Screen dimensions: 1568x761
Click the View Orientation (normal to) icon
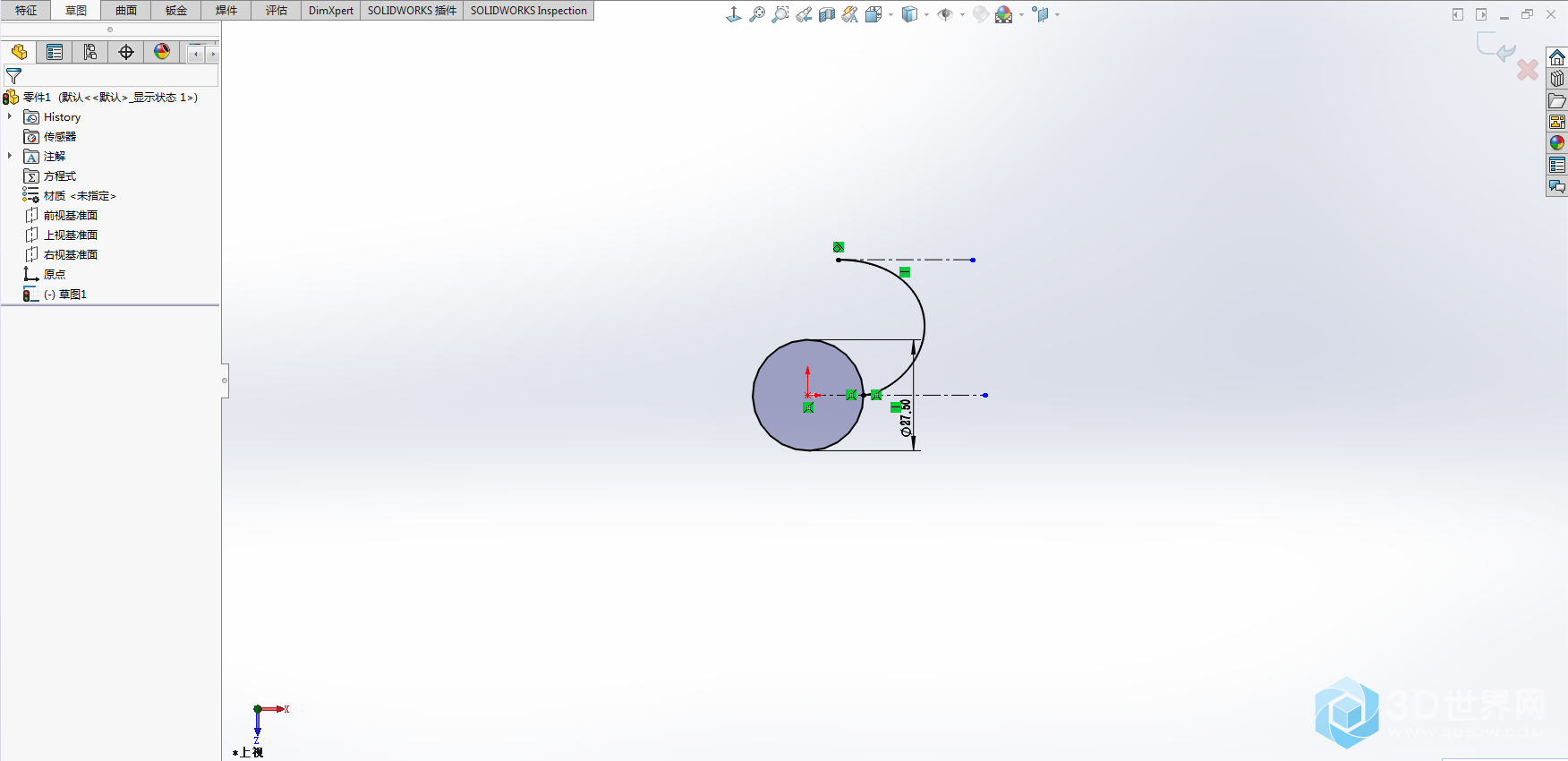coord(734,14)
